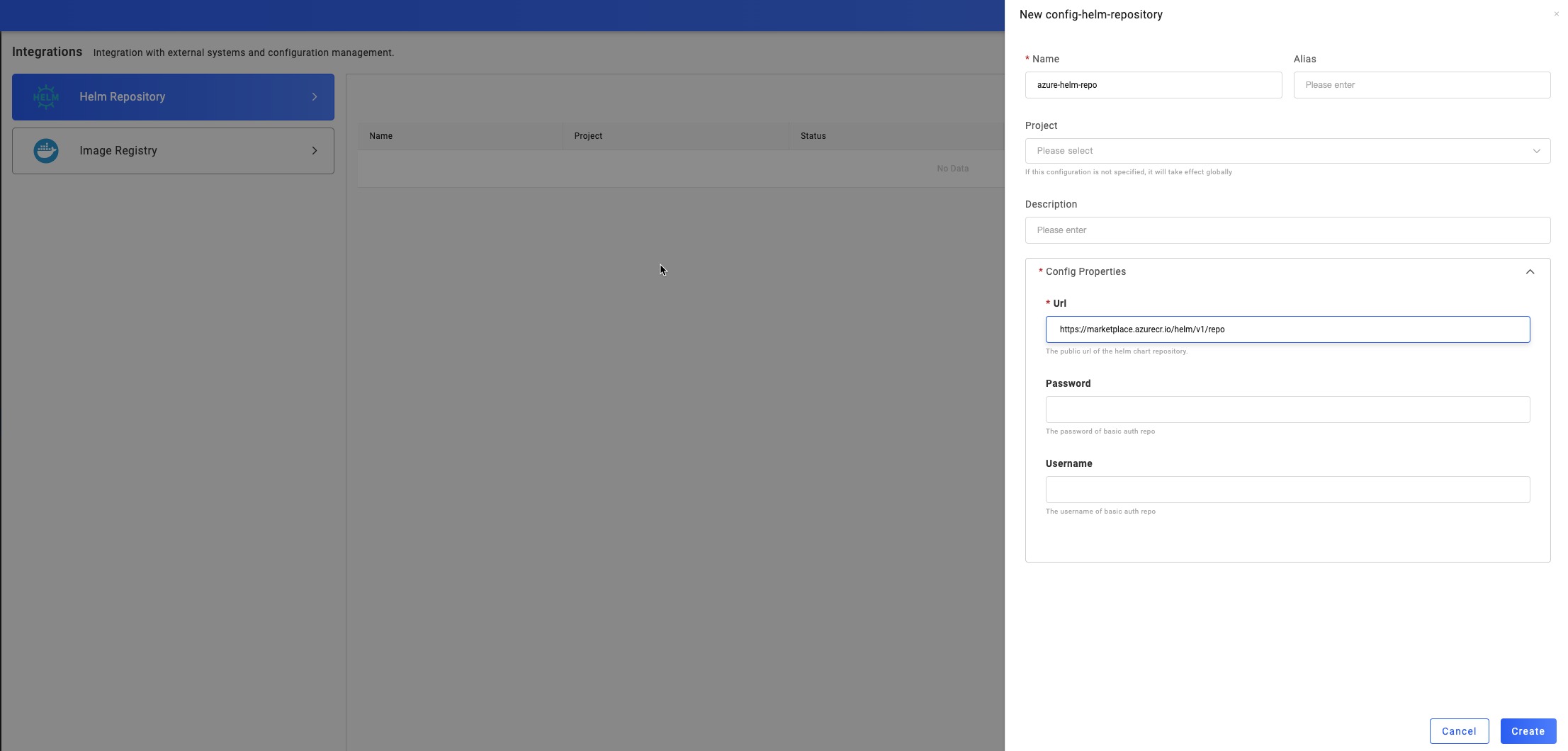Image resolution: width=1568 pixels, height=751 pixels.
Task: Click the Project column header
Action: point(588,136)
